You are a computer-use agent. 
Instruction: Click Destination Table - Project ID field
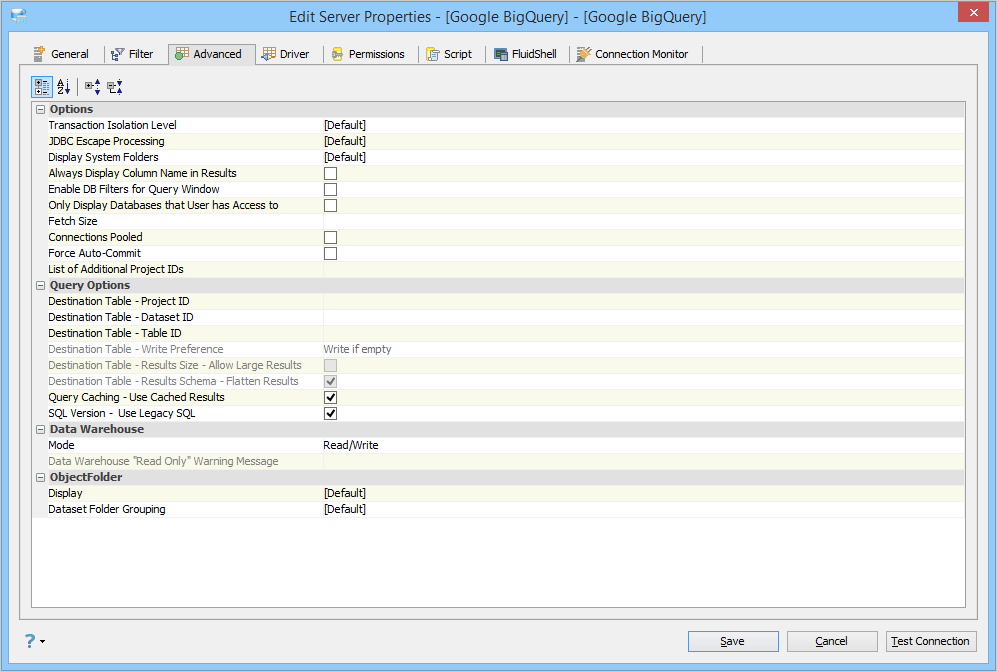643,301
